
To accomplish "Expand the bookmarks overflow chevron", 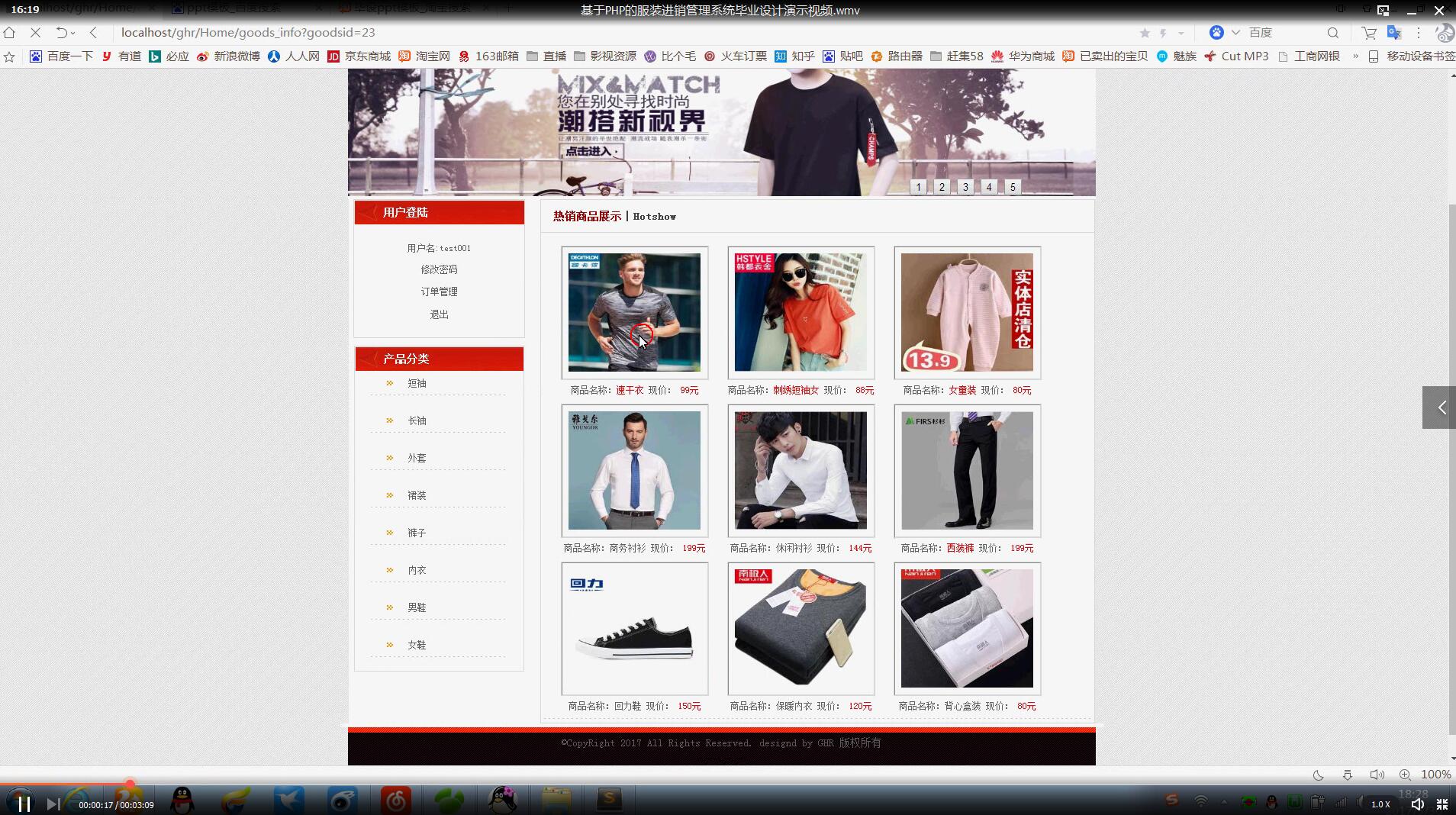I will coord(1356,56).
